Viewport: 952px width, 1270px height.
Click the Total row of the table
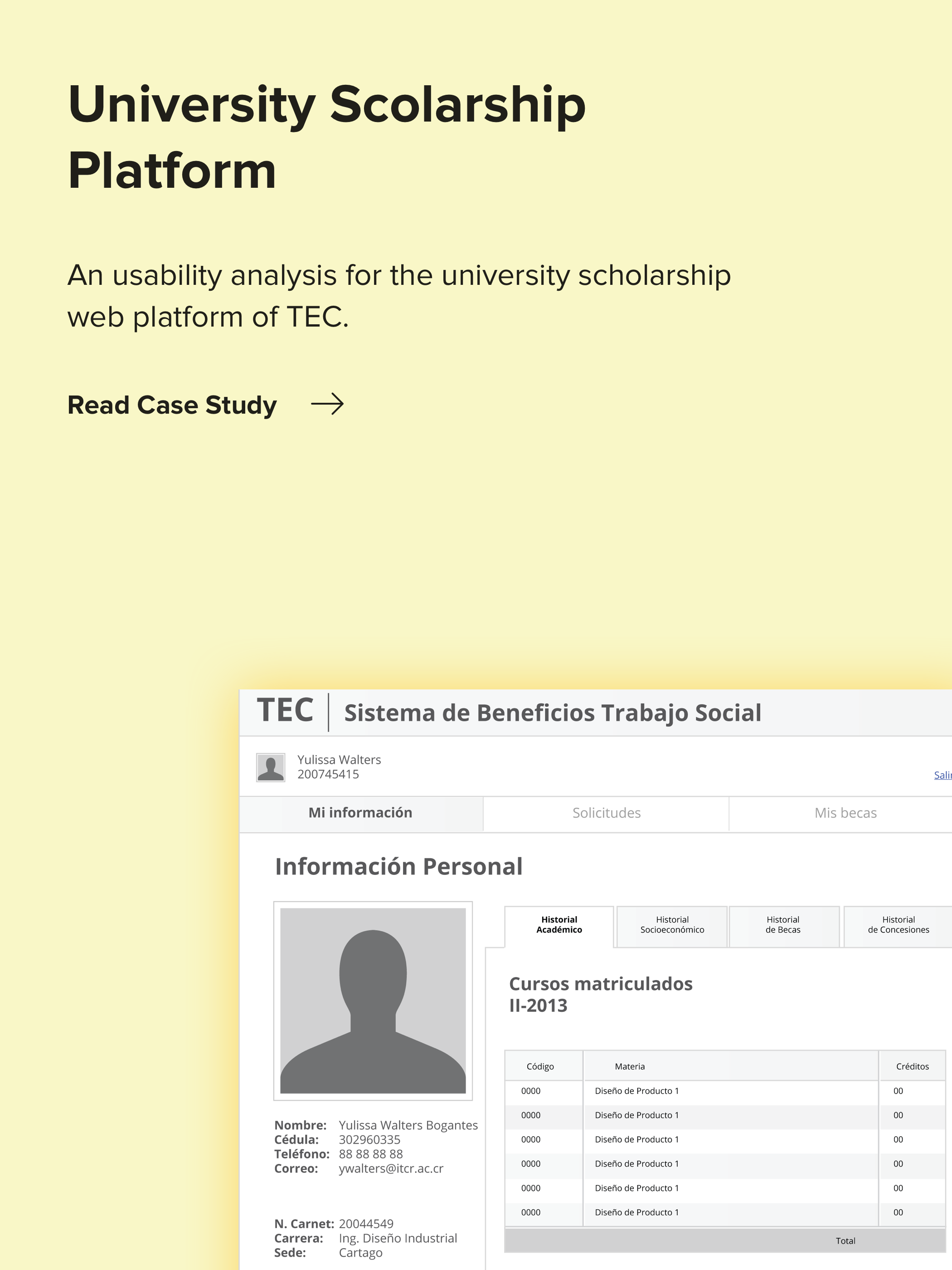725,1241
